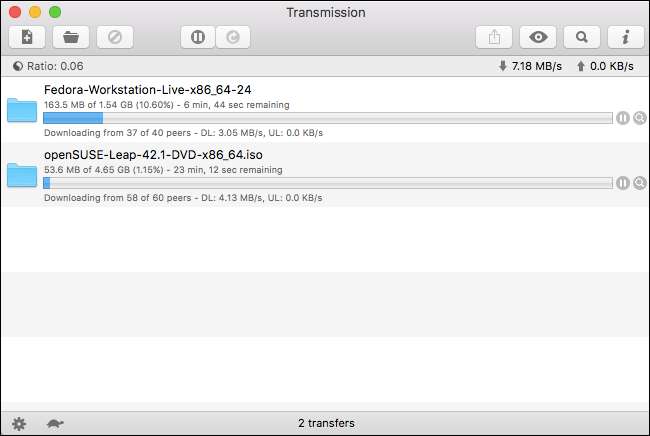Click the resume all transfers button
The height and width of the screenshot is (436, 650).
[x=233, y=37]
